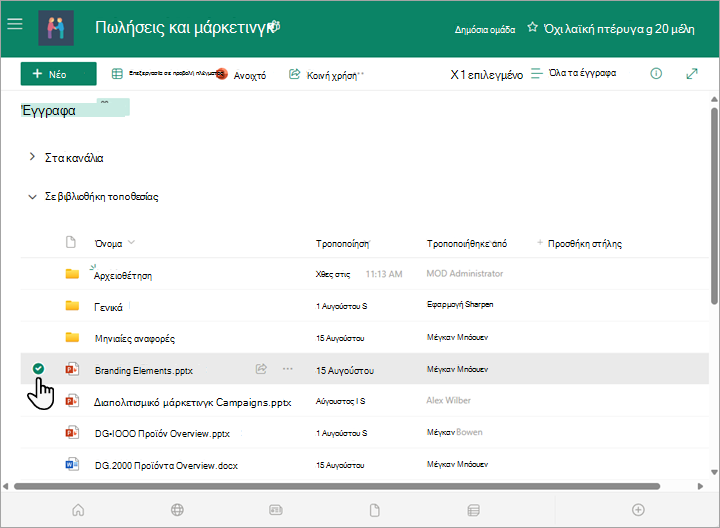Expand content to full screen
The width and height of the screenshot is (720, 528).
point(692,73)
